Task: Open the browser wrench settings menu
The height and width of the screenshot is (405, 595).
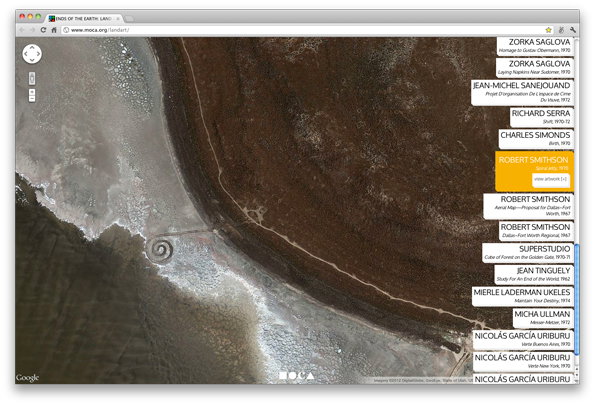Action: click(x=573, y=30)
